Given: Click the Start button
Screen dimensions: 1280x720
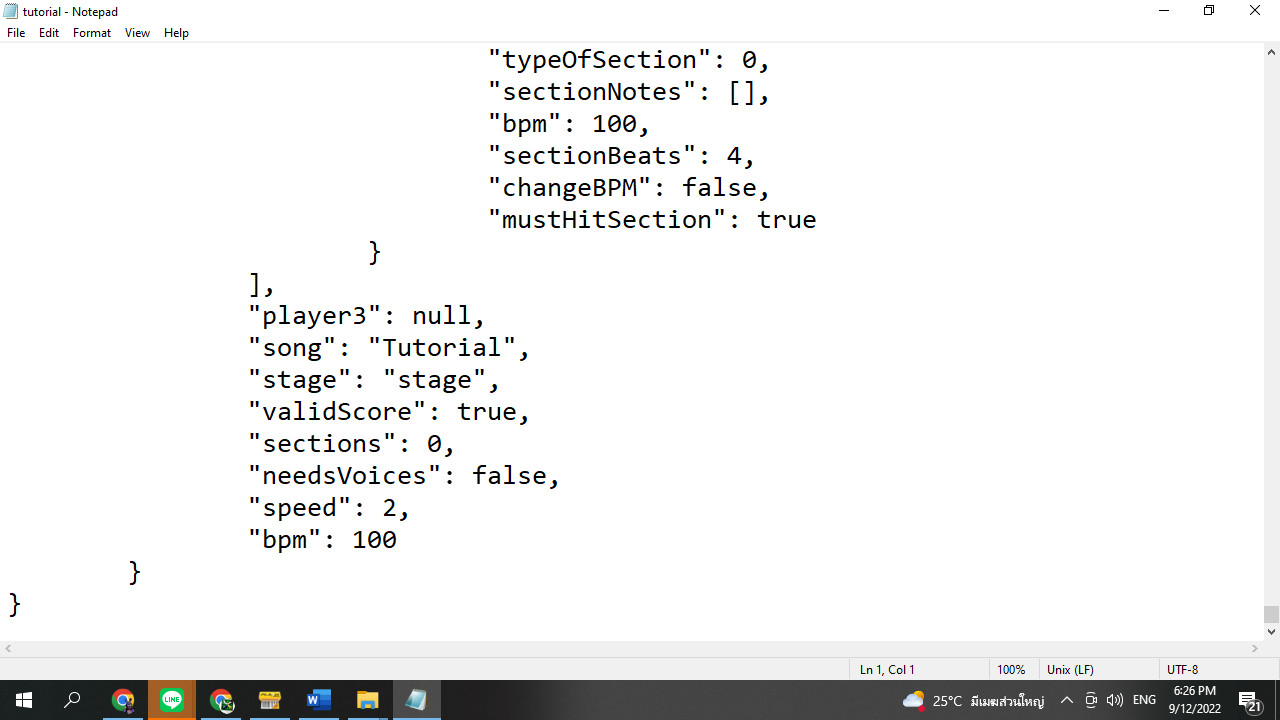Looking at the screenshot, I should [x=23, y=699].
